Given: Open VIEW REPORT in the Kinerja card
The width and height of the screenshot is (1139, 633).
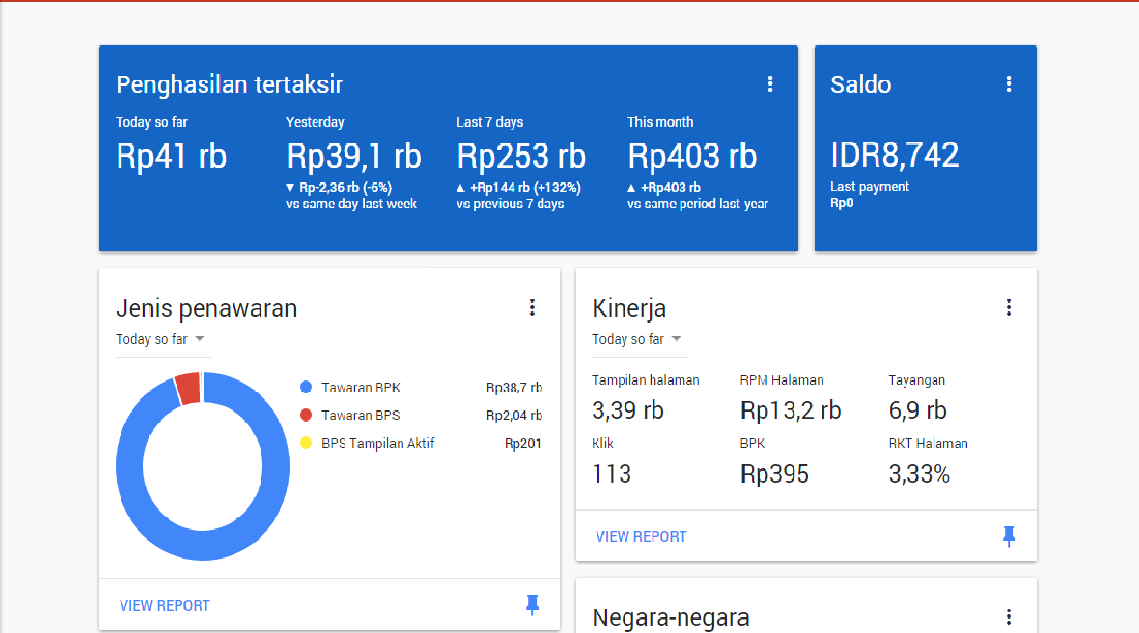Looking at the screenshot, I should point(641,537).
